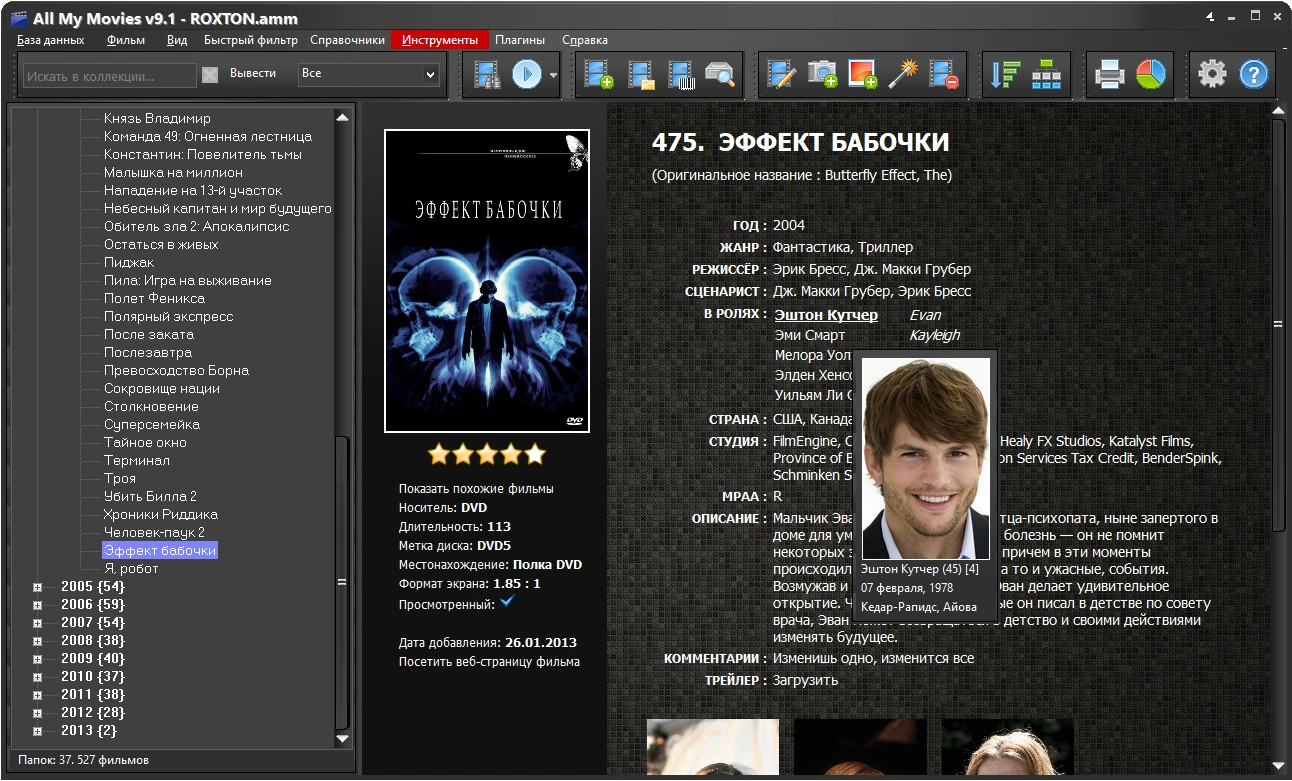The width and height of the screenshot is (1292, 781).
Task: Click the movie list scrollbar thumb
Action: tap(342, 581)
